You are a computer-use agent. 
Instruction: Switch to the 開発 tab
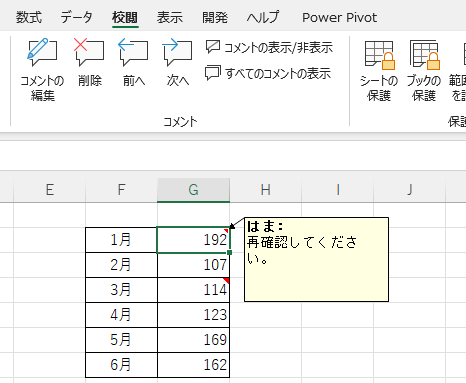coord(215,17)
